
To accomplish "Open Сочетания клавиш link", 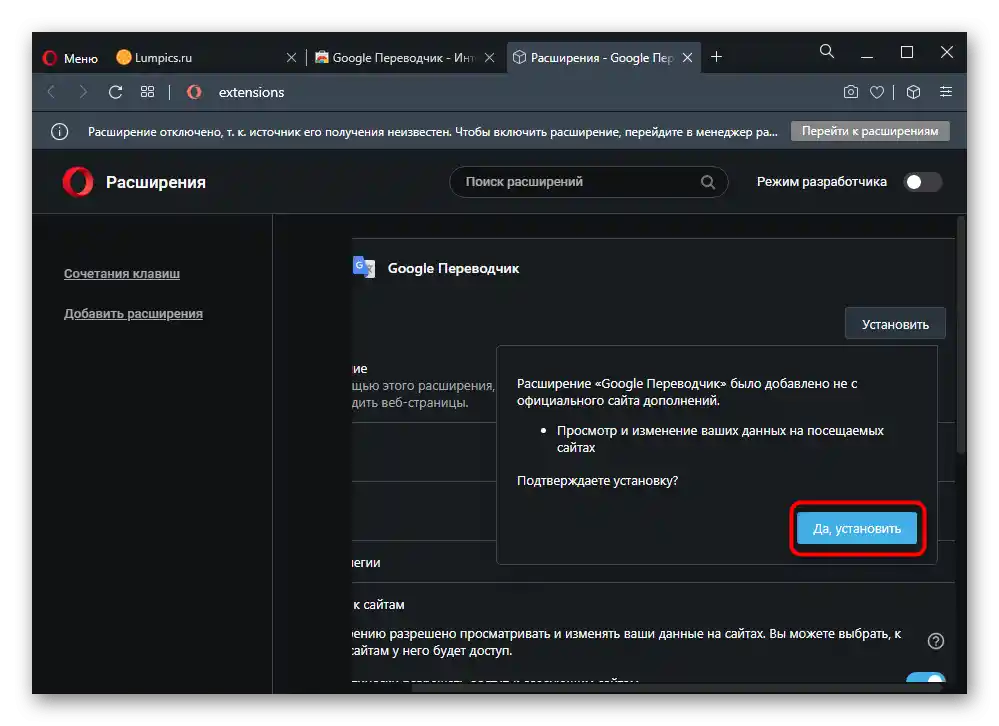I will [x=122, y=274].
